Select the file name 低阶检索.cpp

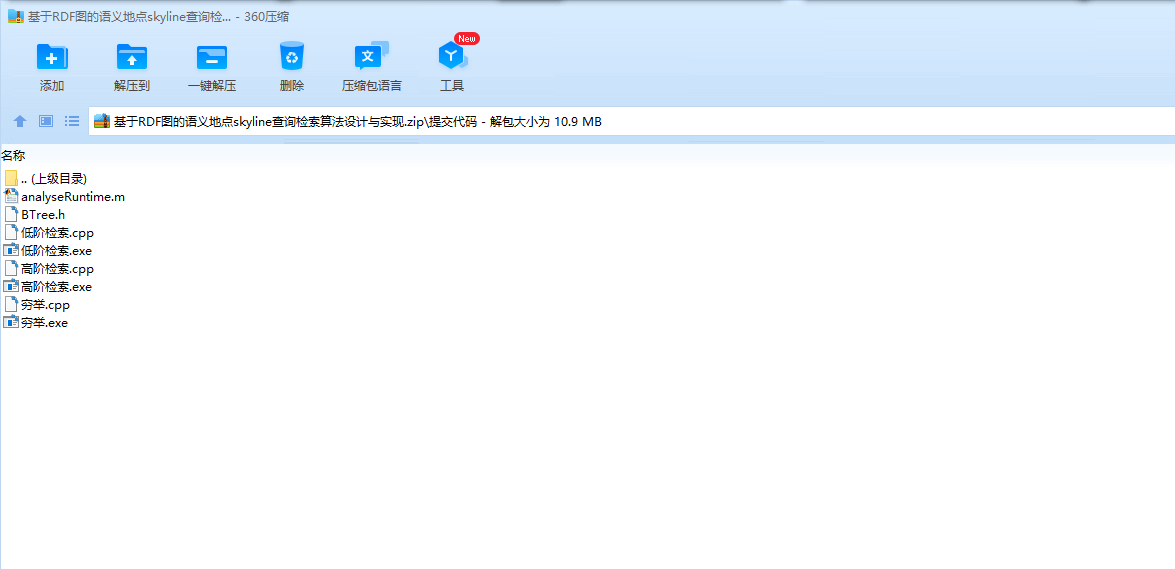57,232
